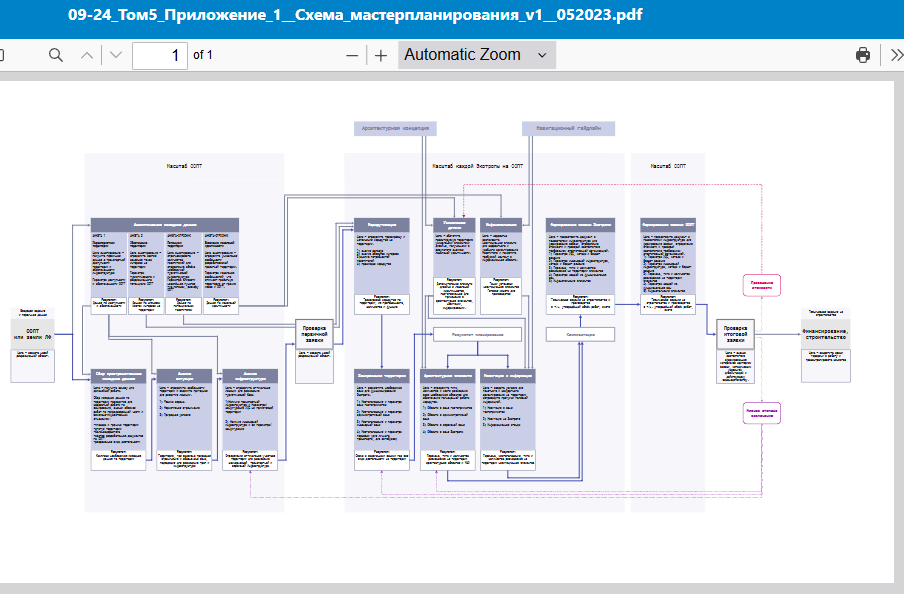Click "Масштаб каждой Экотропы на СОПТ" heading
Screen dimensions: 904x594
pos(477,166)
